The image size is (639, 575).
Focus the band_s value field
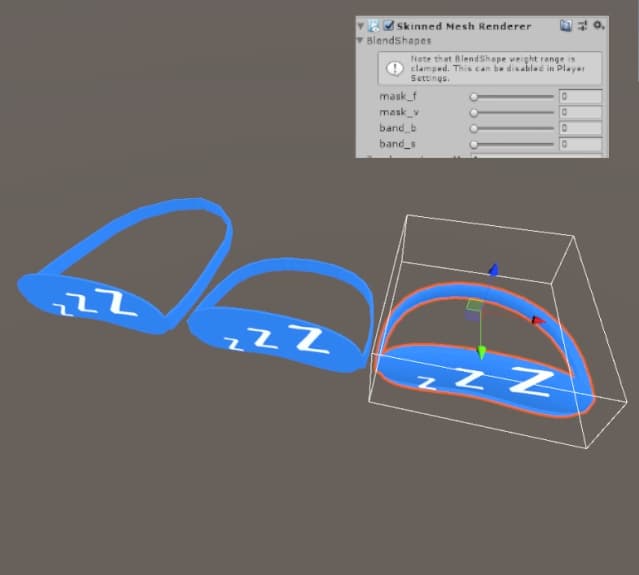point(580,145)
